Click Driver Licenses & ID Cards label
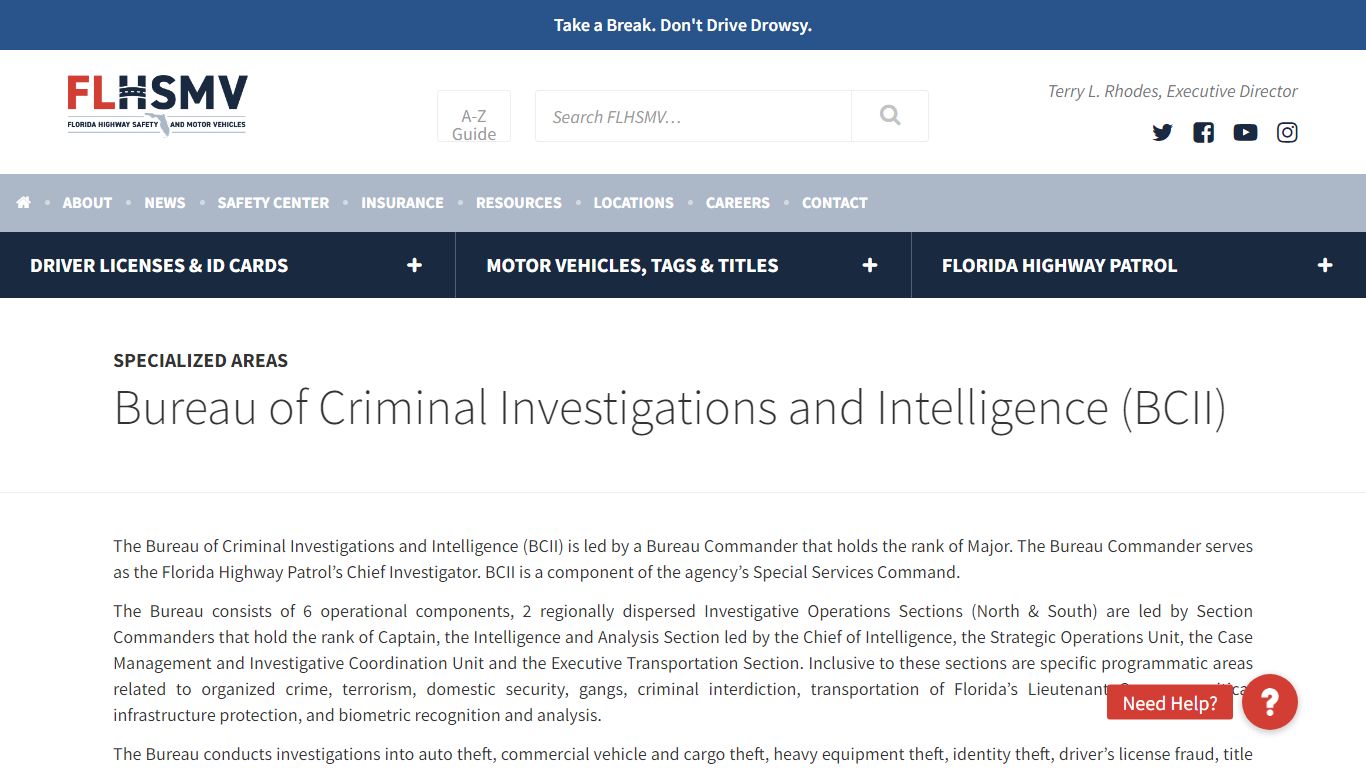The image size is (1366, 768). [x=159, y=265]
